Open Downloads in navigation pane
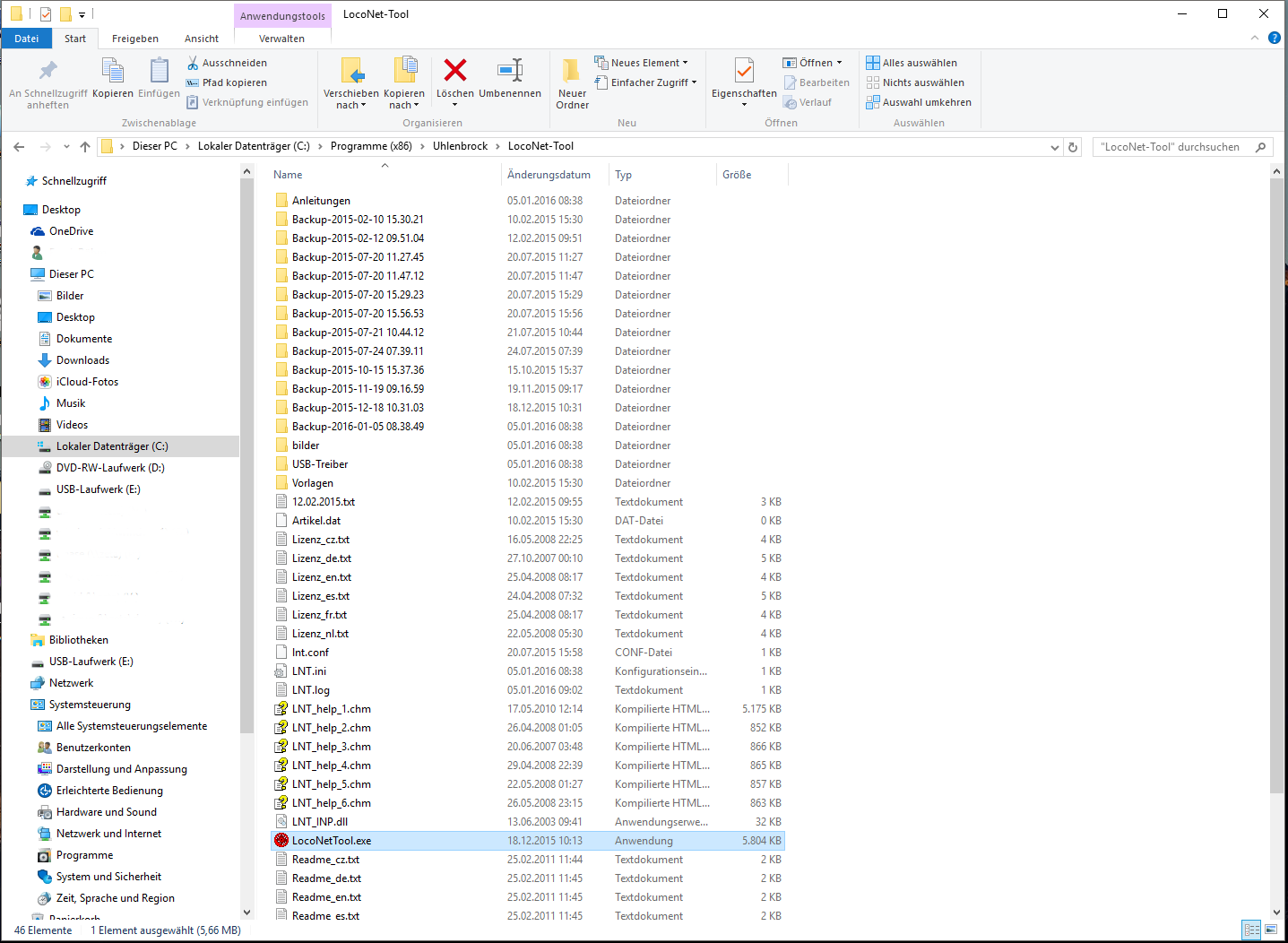Image resolution: width=1288 pixels, height=943 pixels. point(82,360)
